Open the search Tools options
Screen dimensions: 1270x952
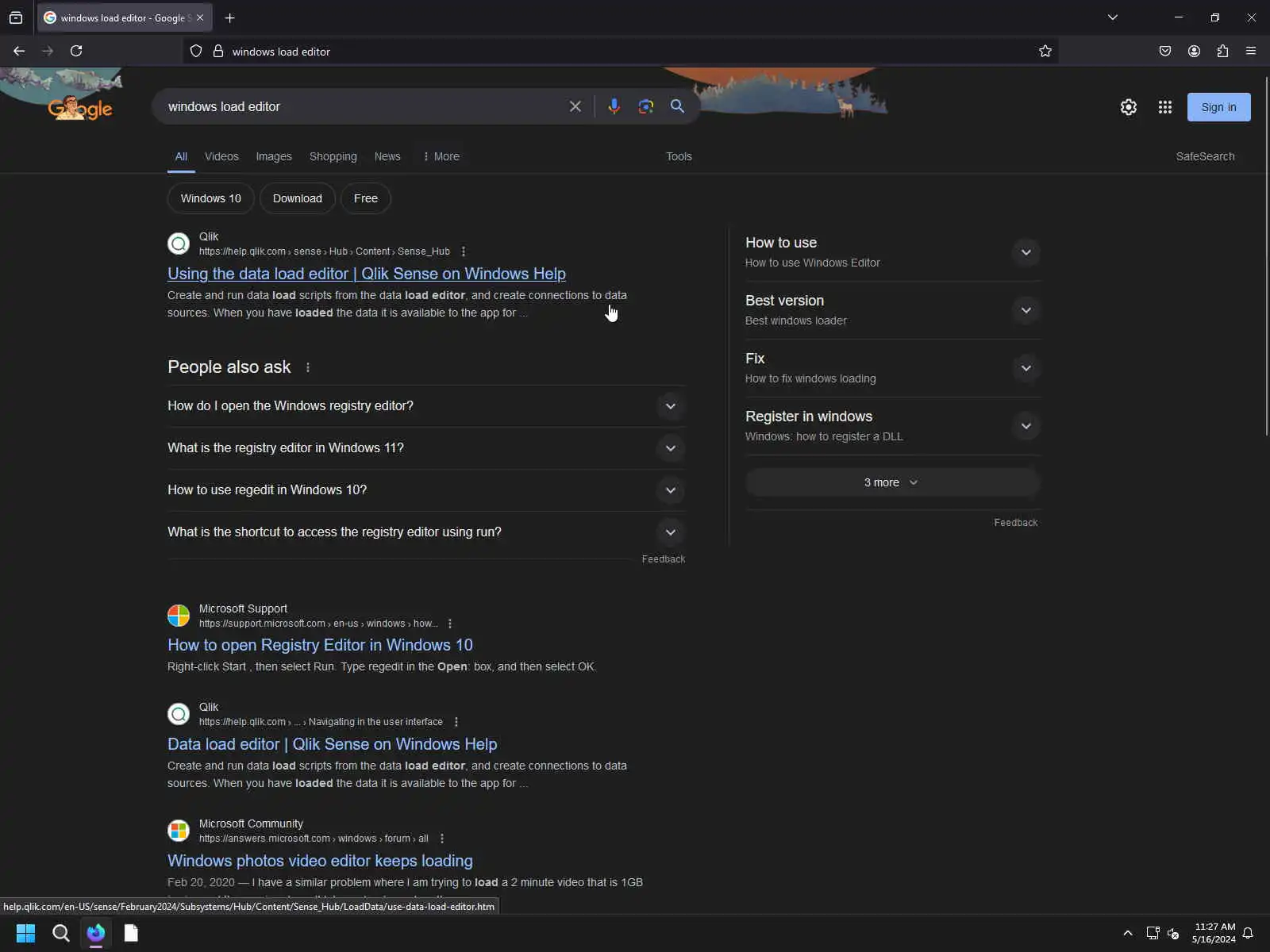point(679,156)
